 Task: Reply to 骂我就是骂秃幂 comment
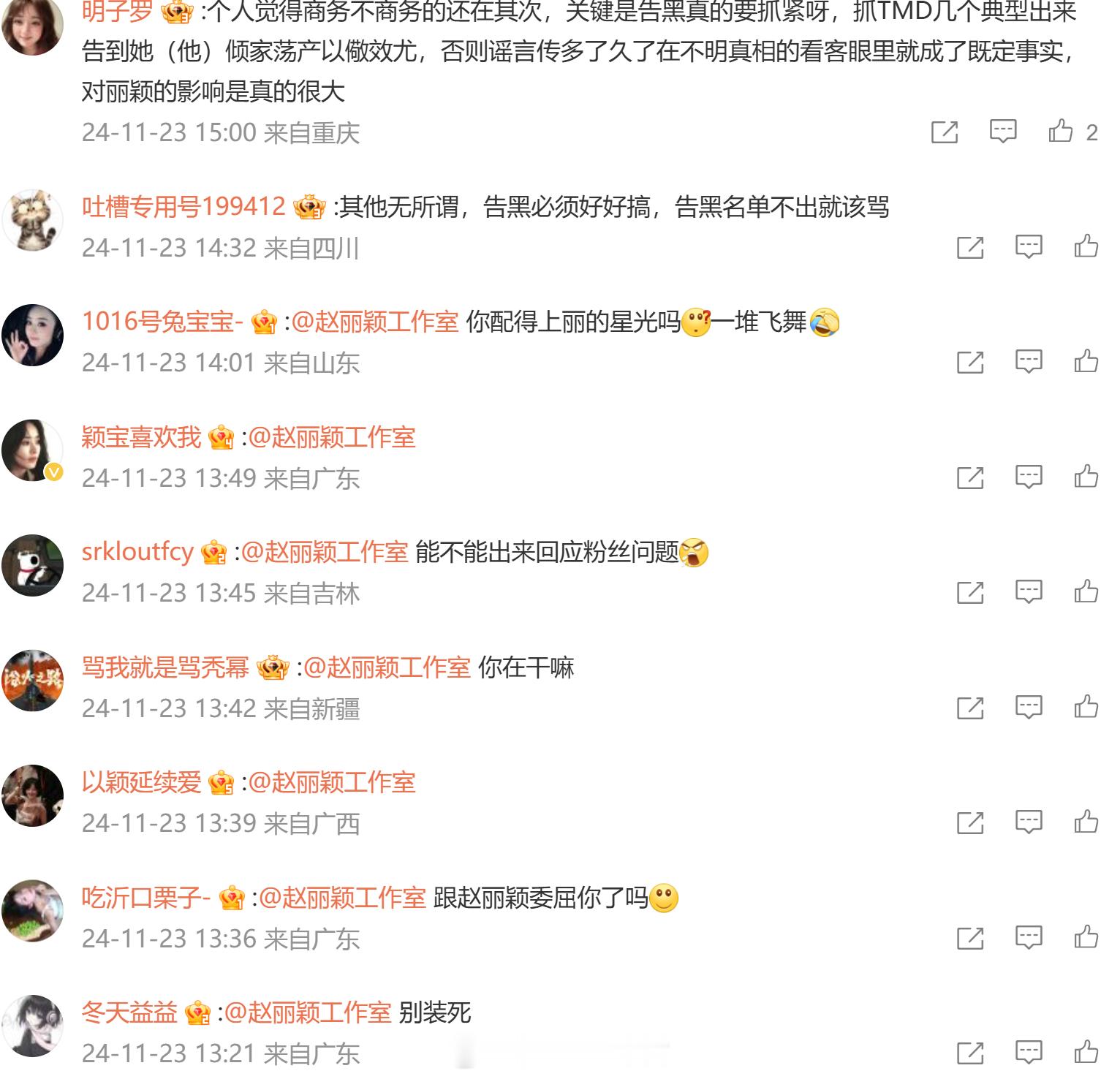coord(1029,708)
